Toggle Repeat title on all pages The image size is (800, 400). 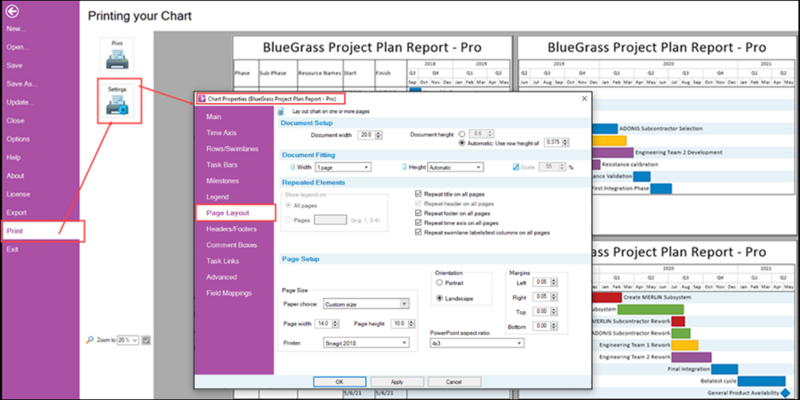419,194
